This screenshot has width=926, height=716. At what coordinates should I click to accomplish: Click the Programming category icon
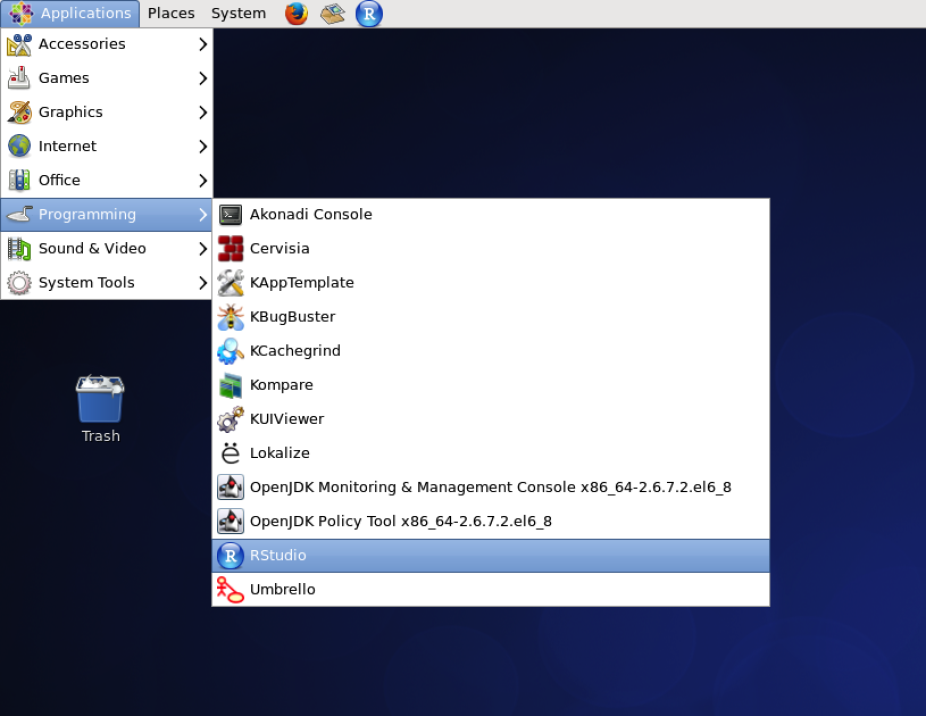[x=19, y=214]
